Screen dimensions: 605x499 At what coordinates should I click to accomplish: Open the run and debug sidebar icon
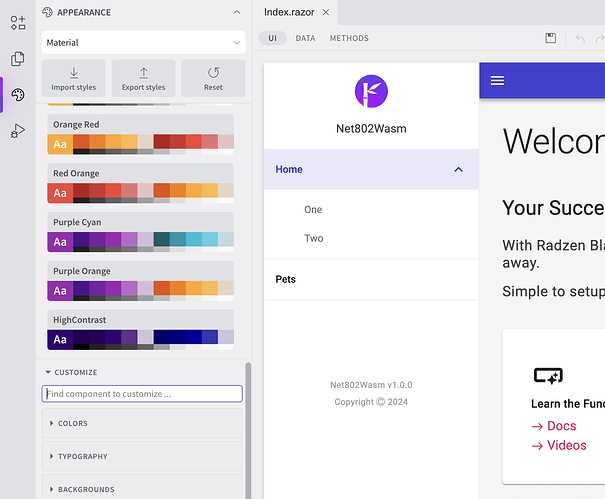[x=18, y=130]
